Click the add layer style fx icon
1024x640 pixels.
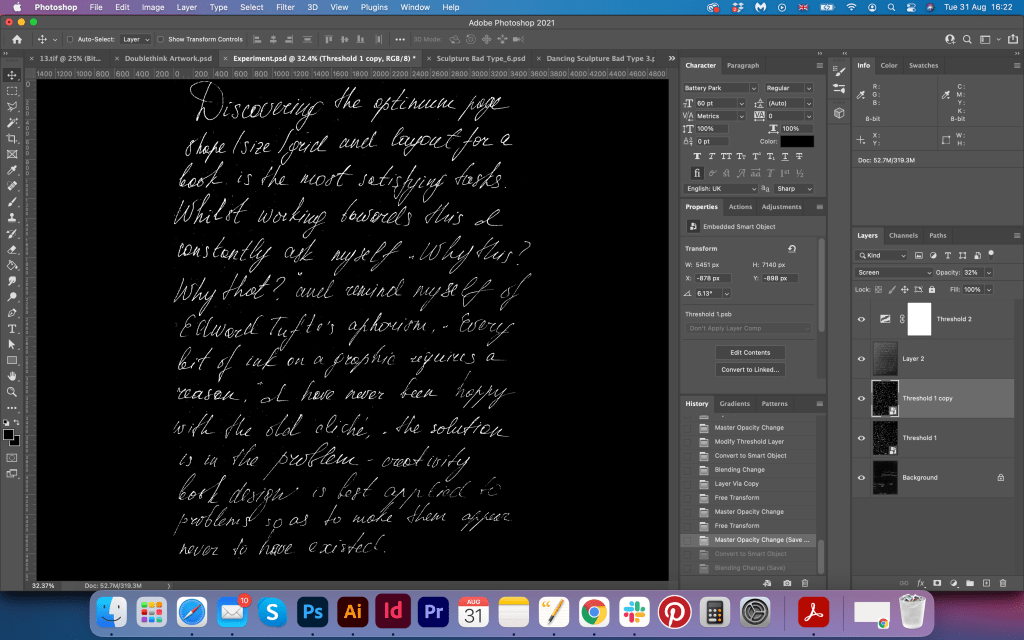[x=920, y=582]
